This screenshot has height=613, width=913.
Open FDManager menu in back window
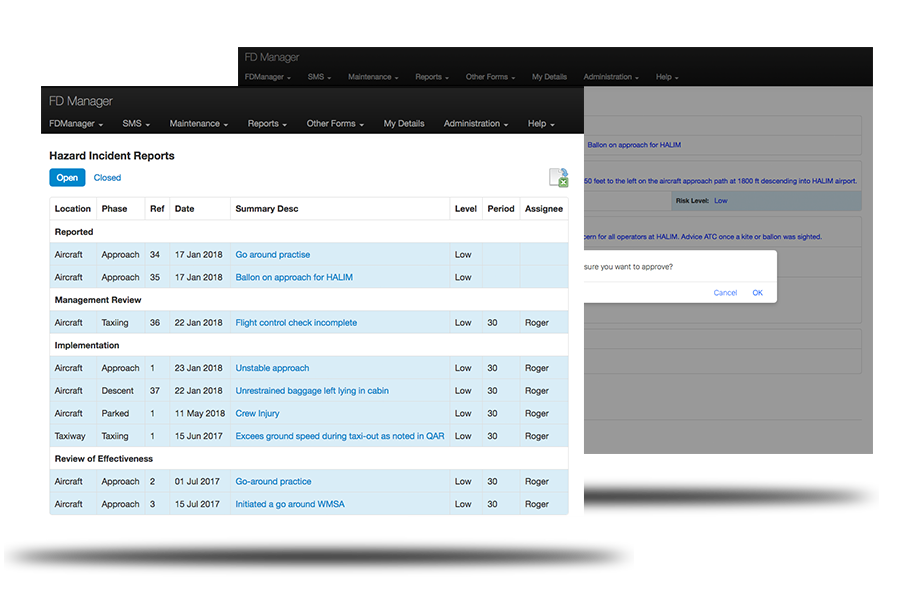267,77
